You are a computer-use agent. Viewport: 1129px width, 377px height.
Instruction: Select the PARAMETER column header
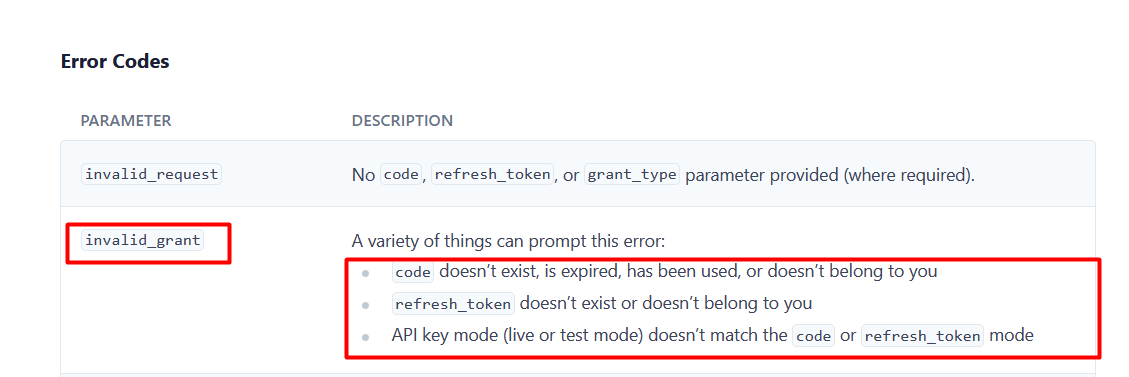coord(126,121)
